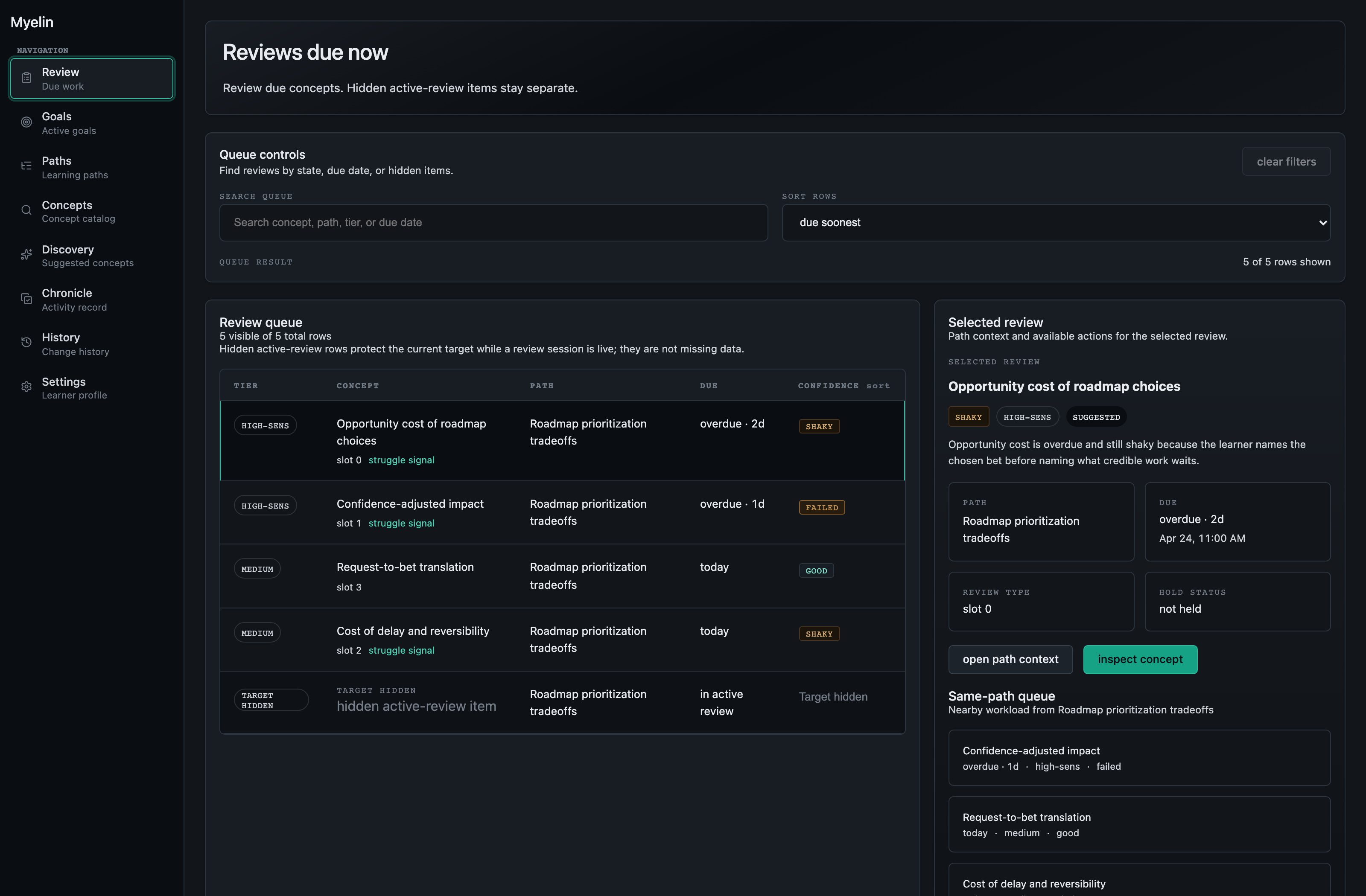Click the TIER column header

tap(245, 386)
